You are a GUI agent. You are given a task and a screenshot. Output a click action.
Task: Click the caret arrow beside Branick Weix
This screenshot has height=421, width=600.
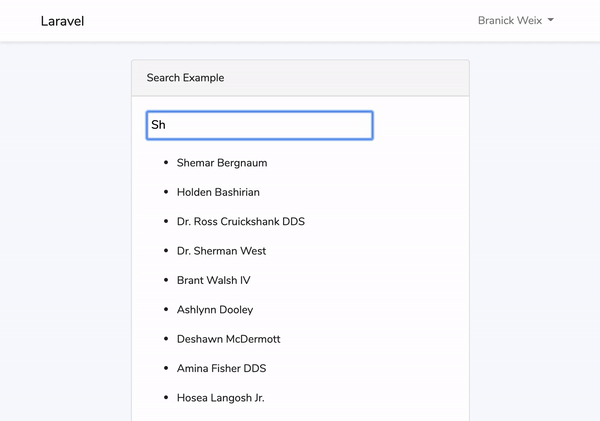pyautogui.click(x=551, y=21)
